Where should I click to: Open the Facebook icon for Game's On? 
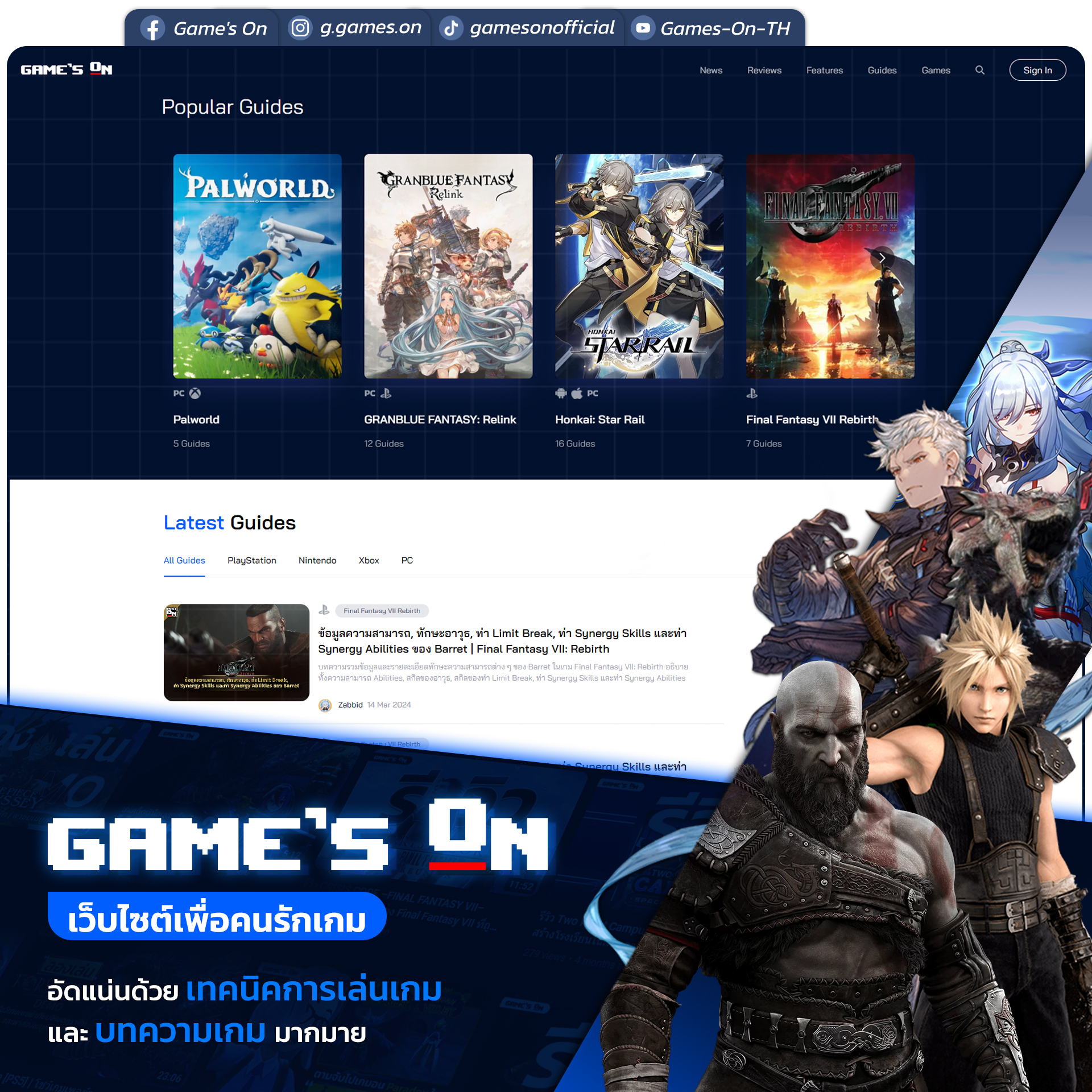(x=152, y=28)
